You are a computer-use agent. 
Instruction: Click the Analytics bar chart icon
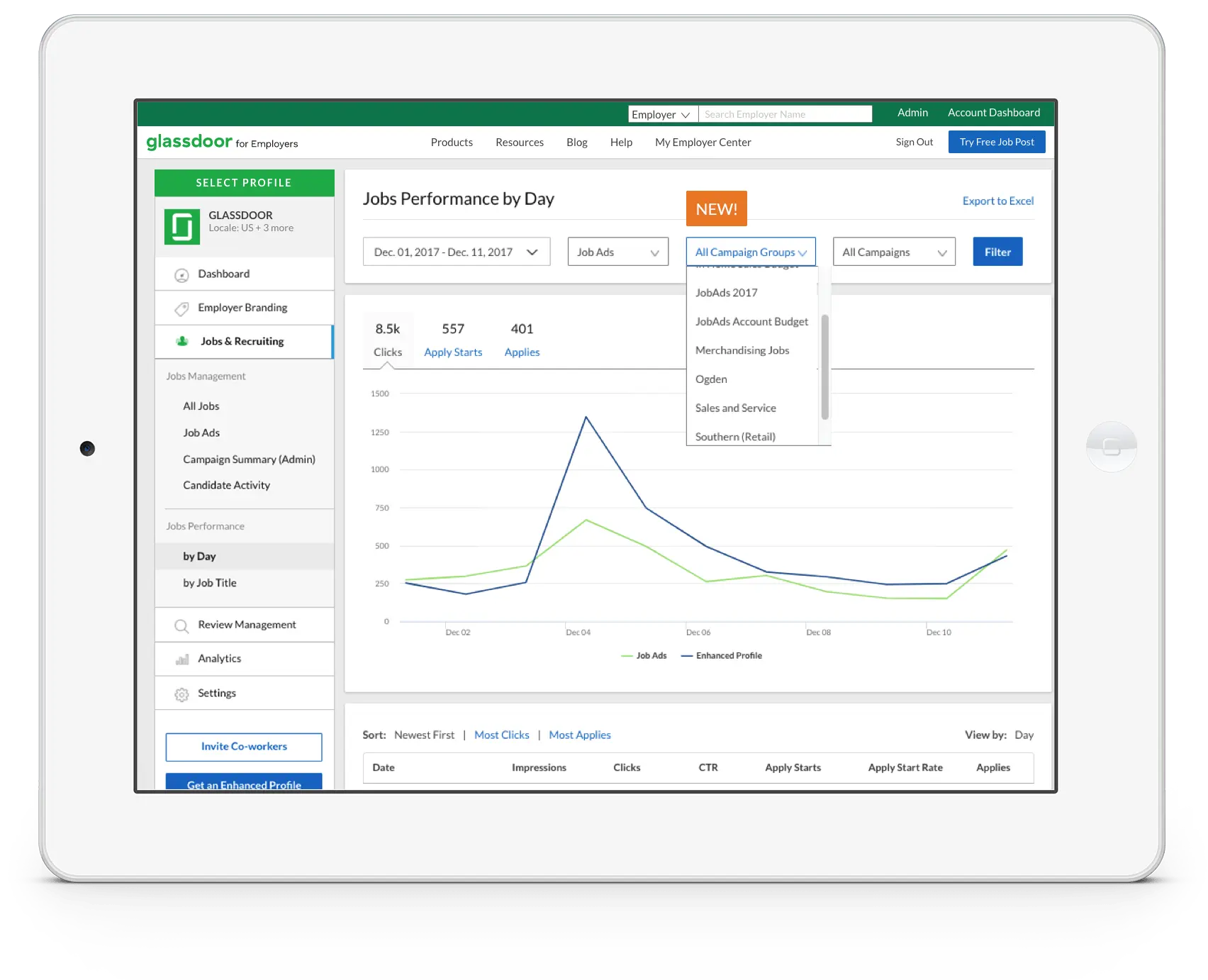click(182, 659)
